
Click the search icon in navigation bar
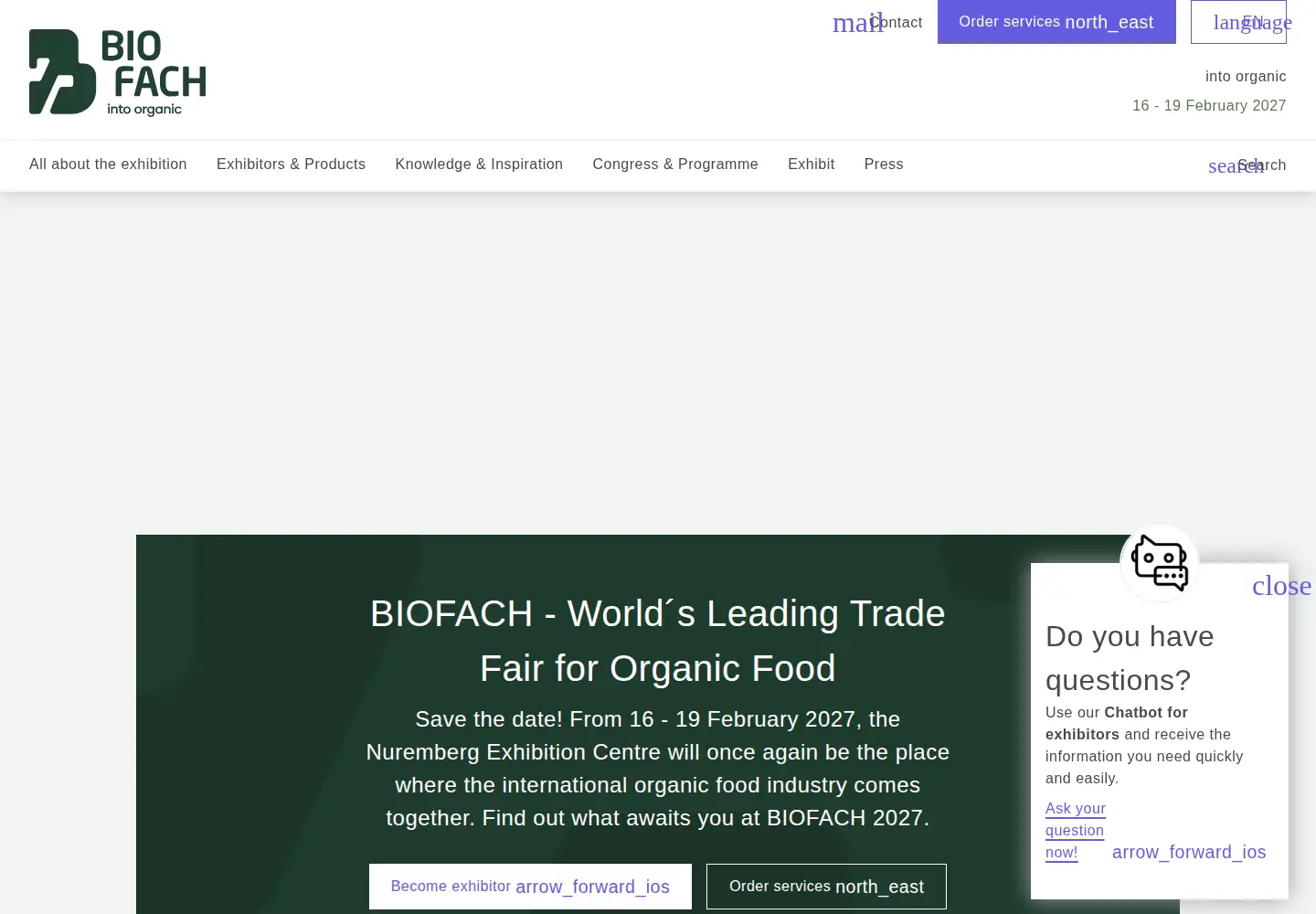(1236, 165)
